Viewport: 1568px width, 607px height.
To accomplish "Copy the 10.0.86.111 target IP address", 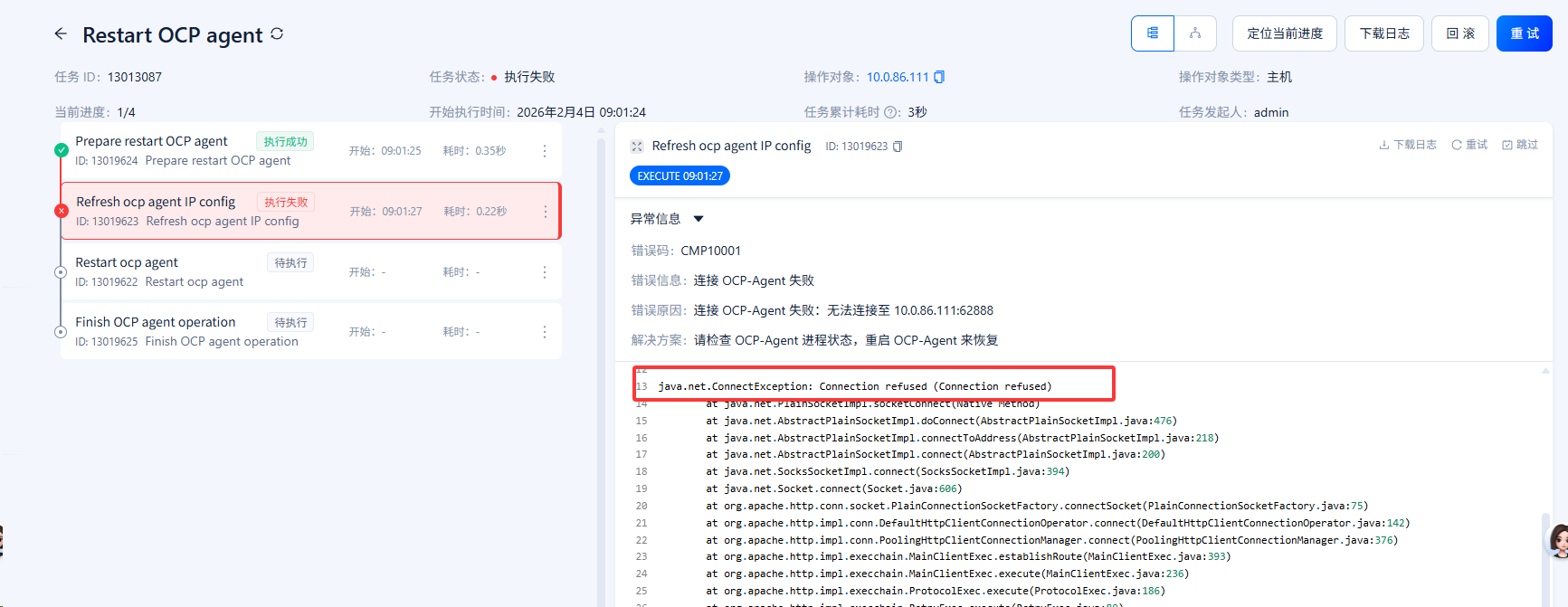I will pyautogui.click(x=939, y=77).
